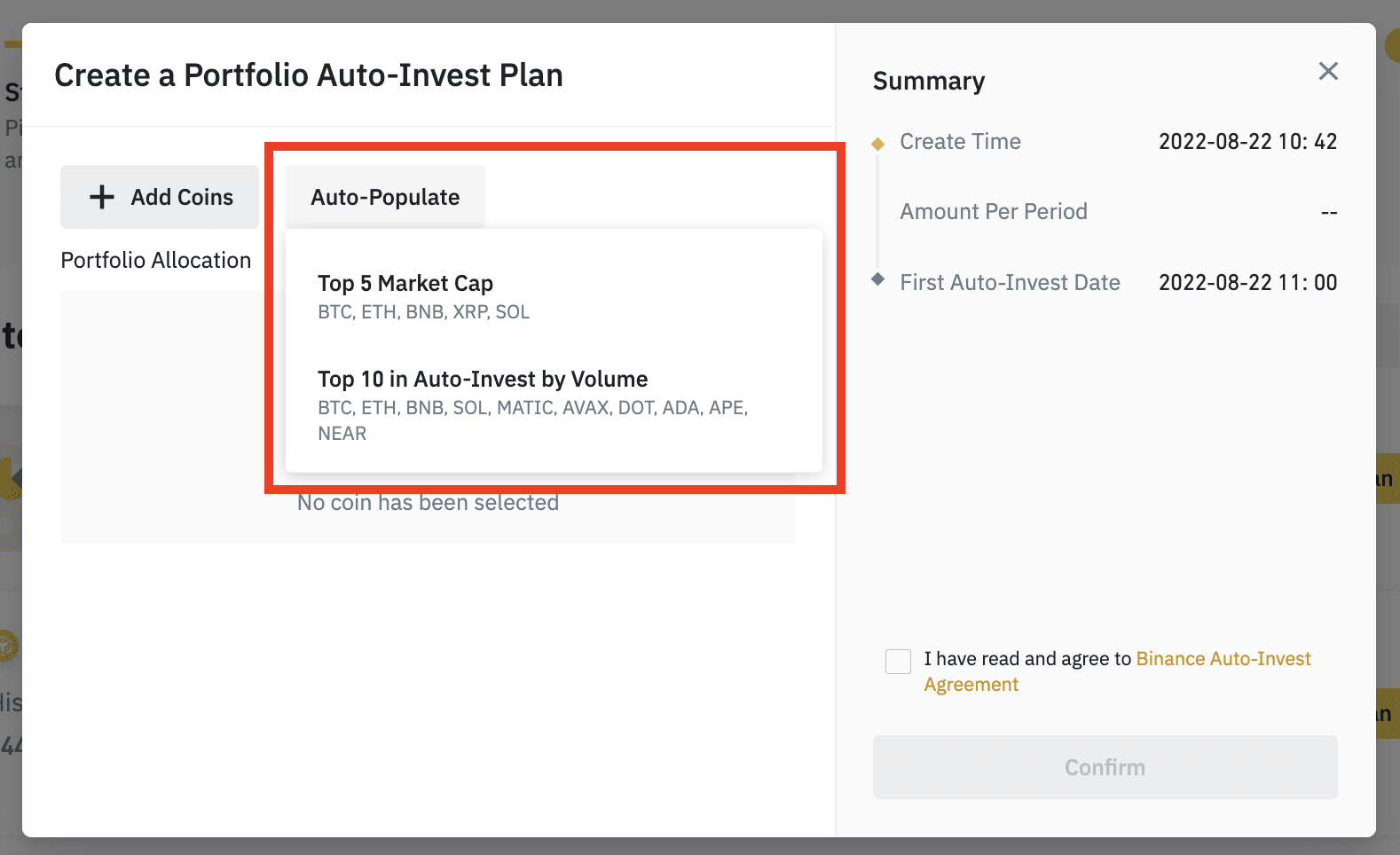Click the Summary heading
Viewport: 1400px width, 855px height.
[x=928, y=82]
